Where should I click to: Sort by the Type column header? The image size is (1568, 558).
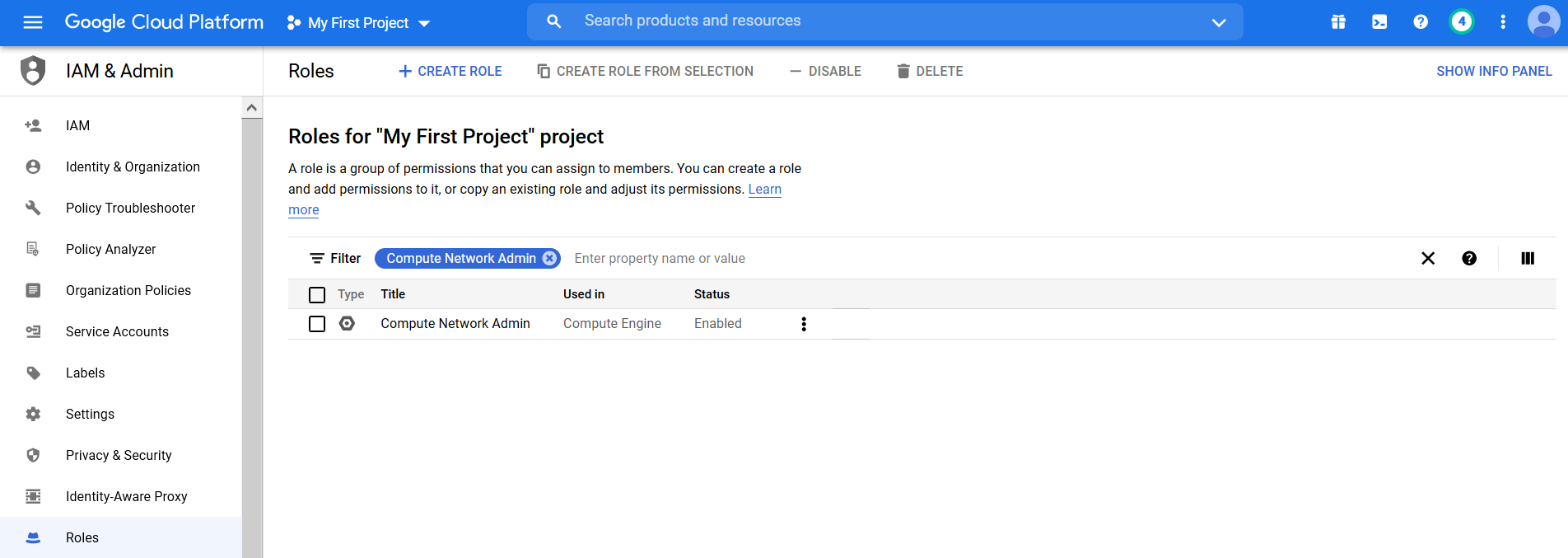pos(351,294)
